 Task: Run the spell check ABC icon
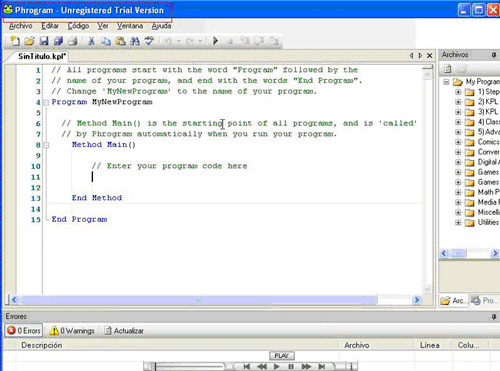[x=149, y=41]
